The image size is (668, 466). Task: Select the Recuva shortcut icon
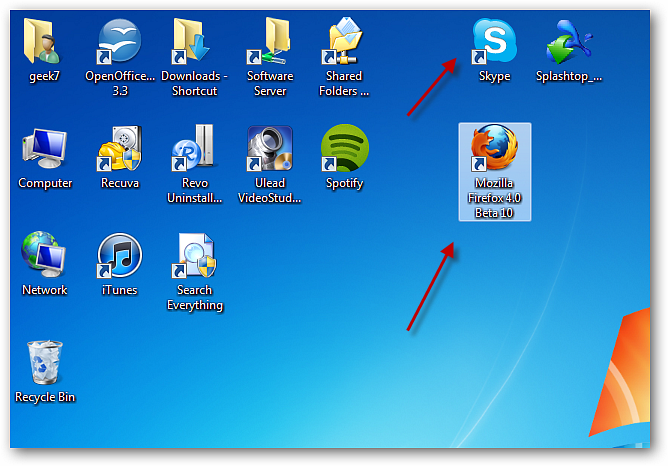click(120, 148)
